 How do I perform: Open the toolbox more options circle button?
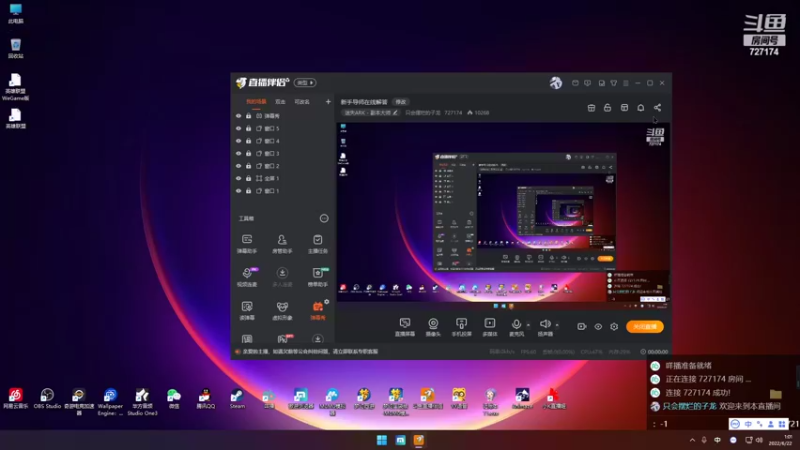[324, 218]
